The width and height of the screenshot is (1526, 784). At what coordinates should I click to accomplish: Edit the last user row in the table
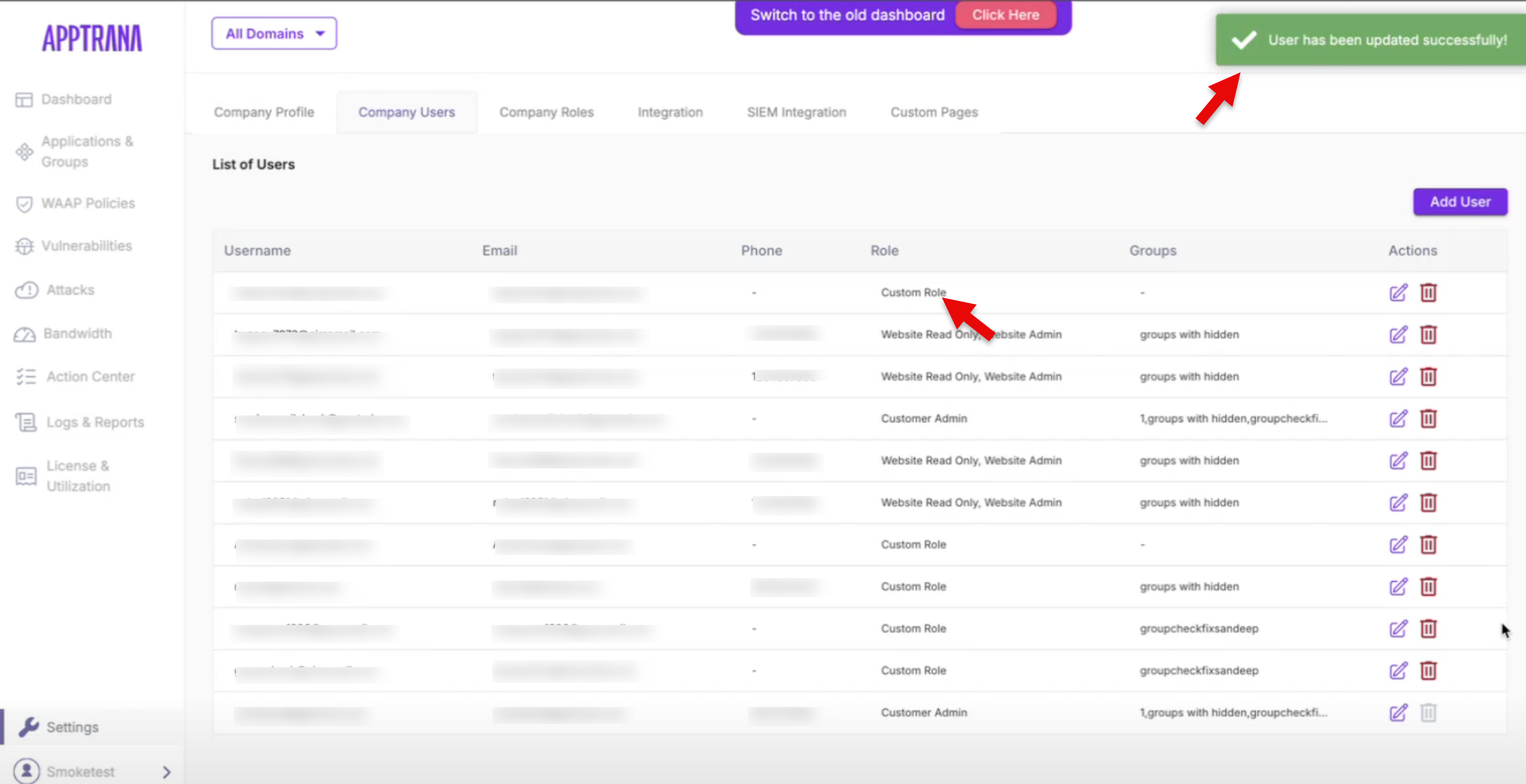click(x=1398, y=713)
